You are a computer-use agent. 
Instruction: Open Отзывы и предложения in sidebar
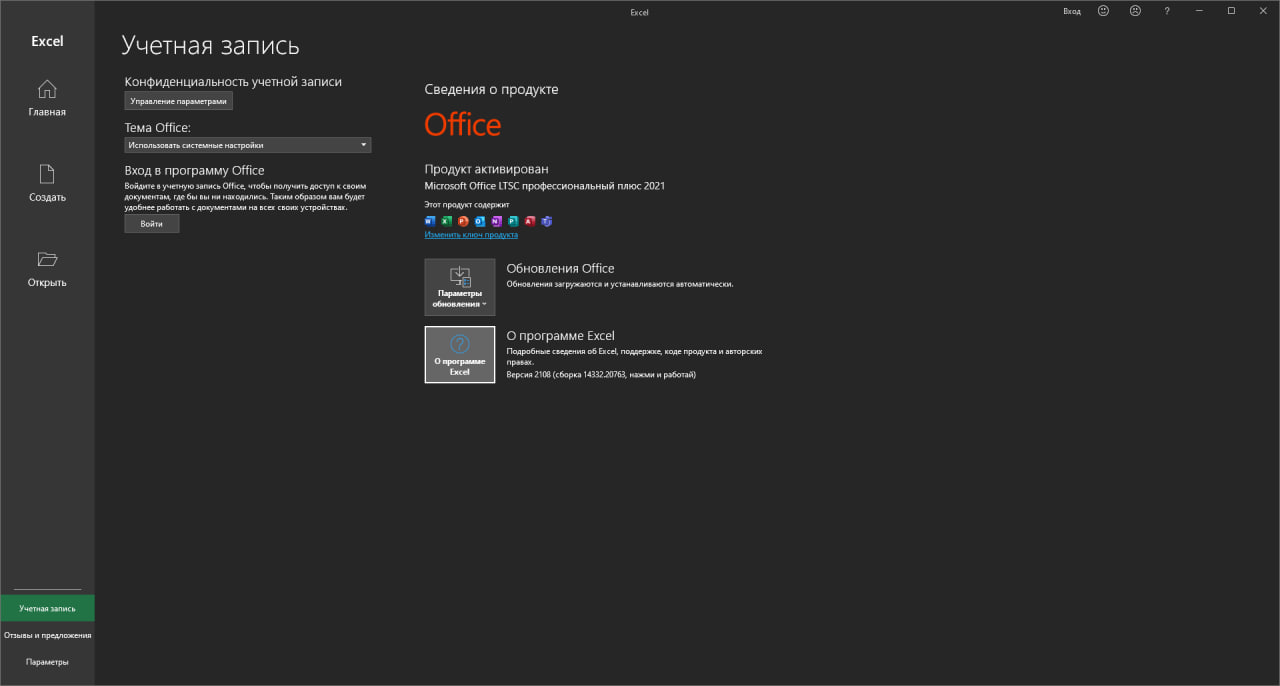[x=47, y=635]
